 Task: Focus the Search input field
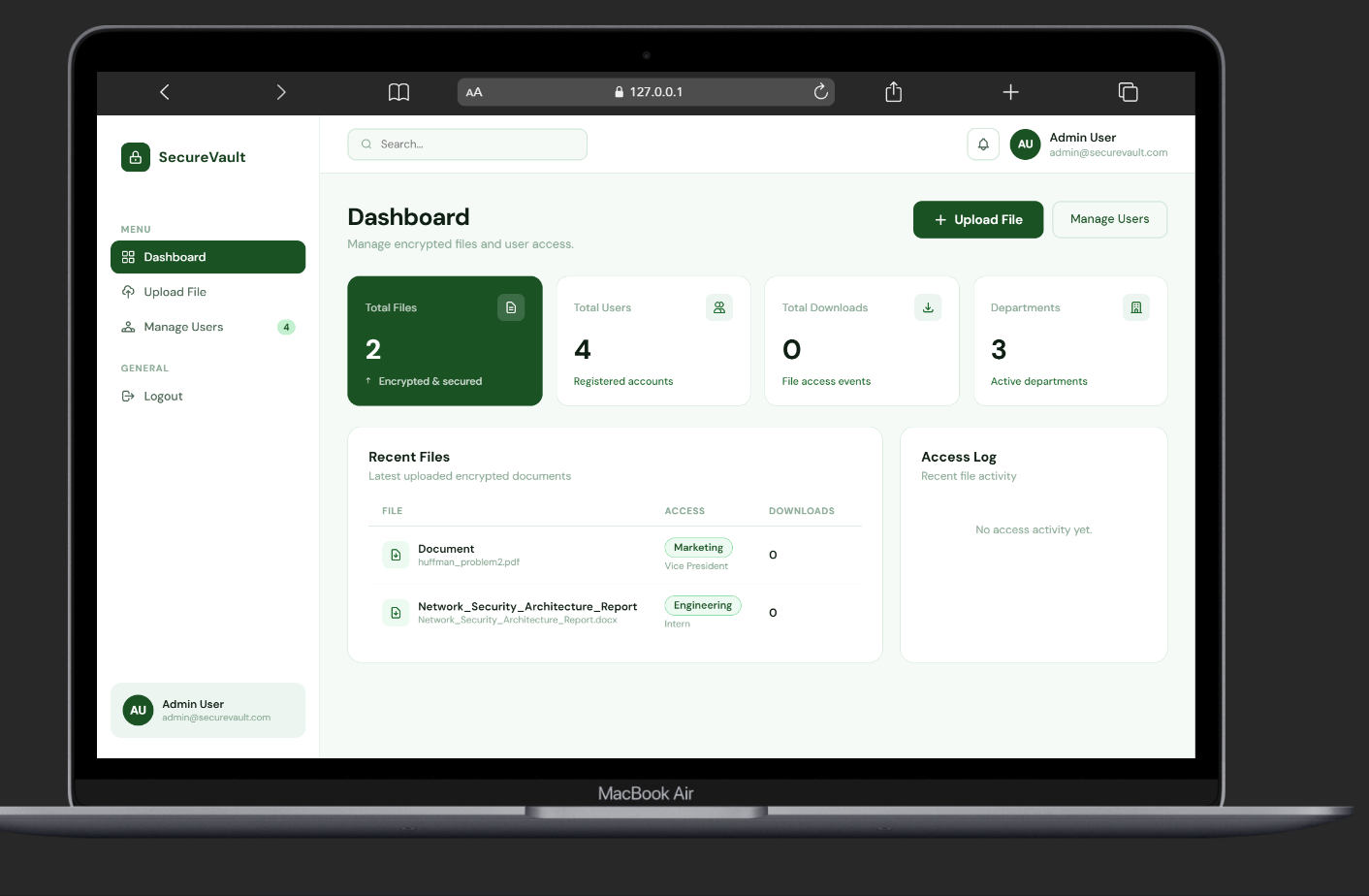tap(467, 144)
